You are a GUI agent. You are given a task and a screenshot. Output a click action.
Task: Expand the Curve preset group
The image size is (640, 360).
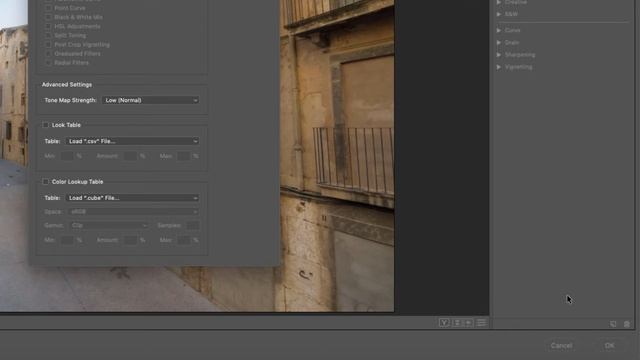499,30
